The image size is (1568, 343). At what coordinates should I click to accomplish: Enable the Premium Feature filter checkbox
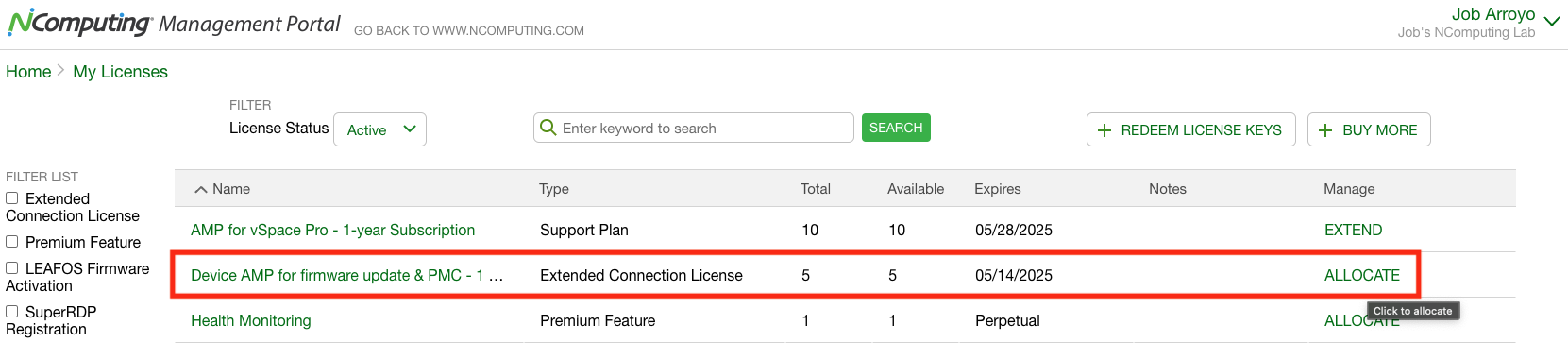(x=12, y=241)
